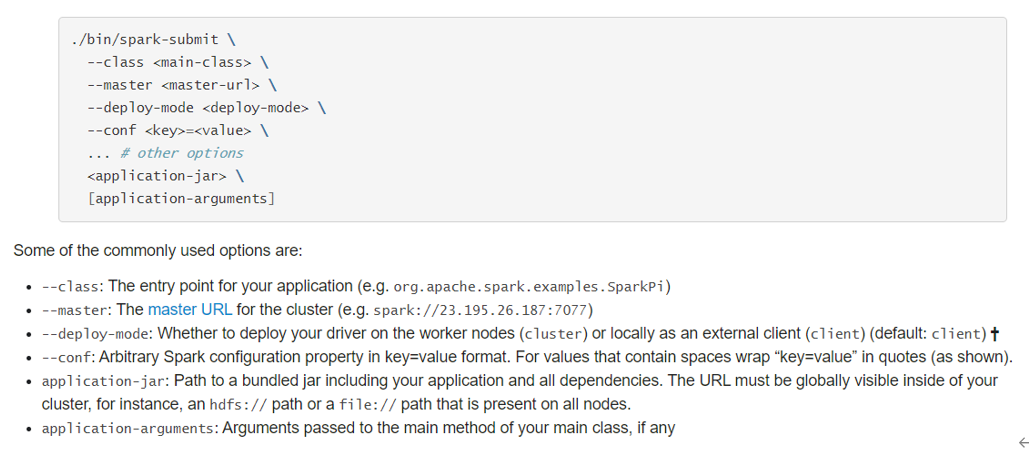The height and width of the screenshot is (461, 1029).
Task: Click the --deploy-mode term in the bullet list
Action: [95, 334]
